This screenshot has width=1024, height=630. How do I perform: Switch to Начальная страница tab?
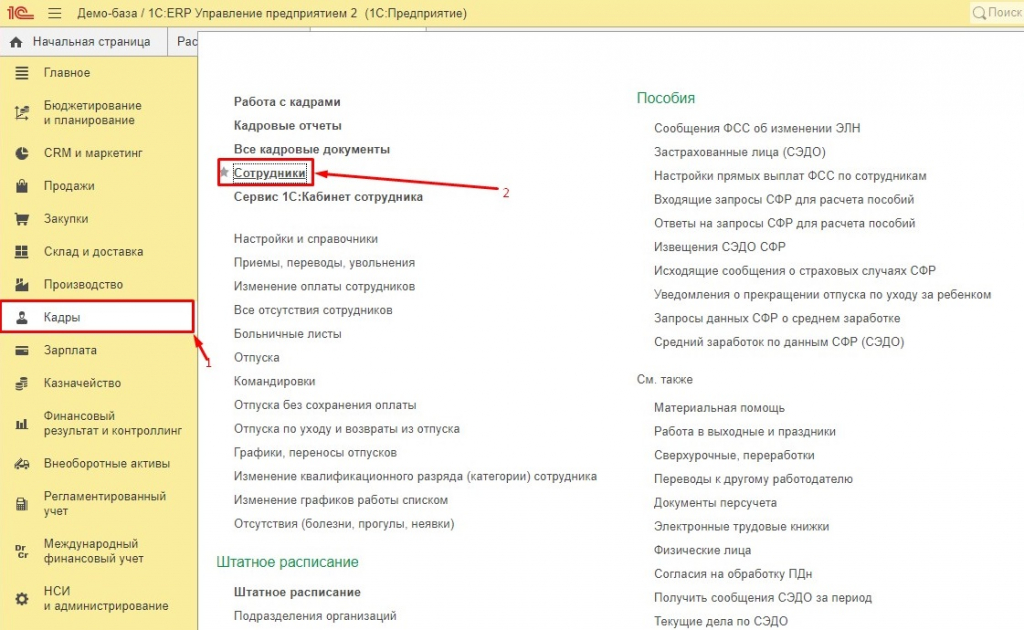point(83,42)
